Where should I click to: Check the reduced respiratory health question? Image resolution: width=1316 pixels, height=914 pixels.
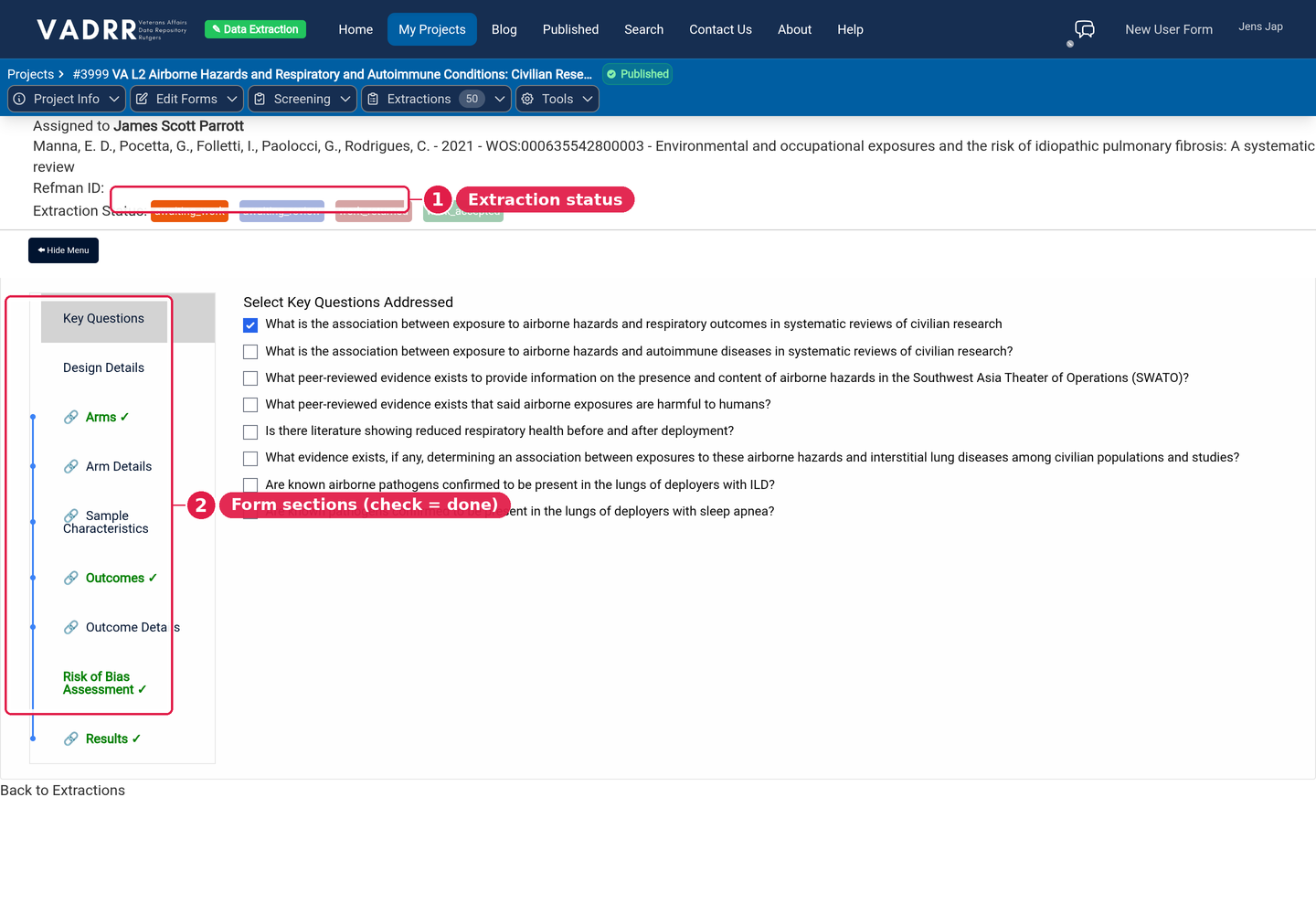250,432
